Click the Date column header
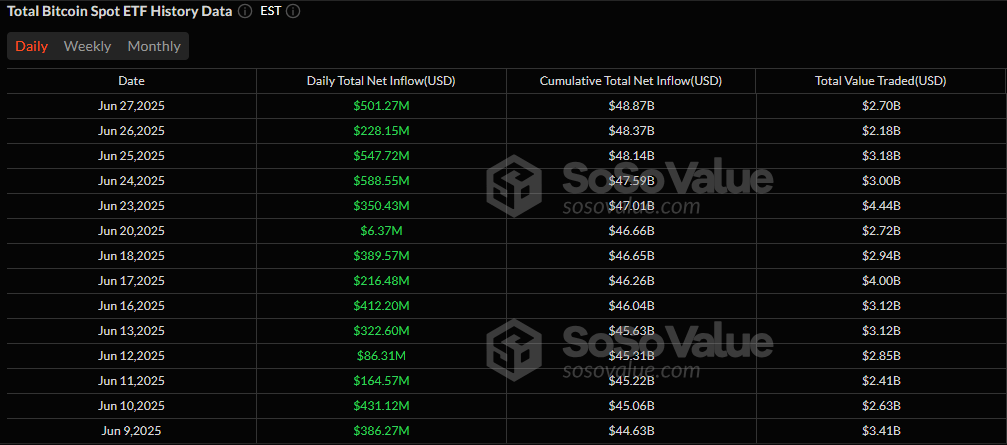1007x445 pixels. point(131,81)
